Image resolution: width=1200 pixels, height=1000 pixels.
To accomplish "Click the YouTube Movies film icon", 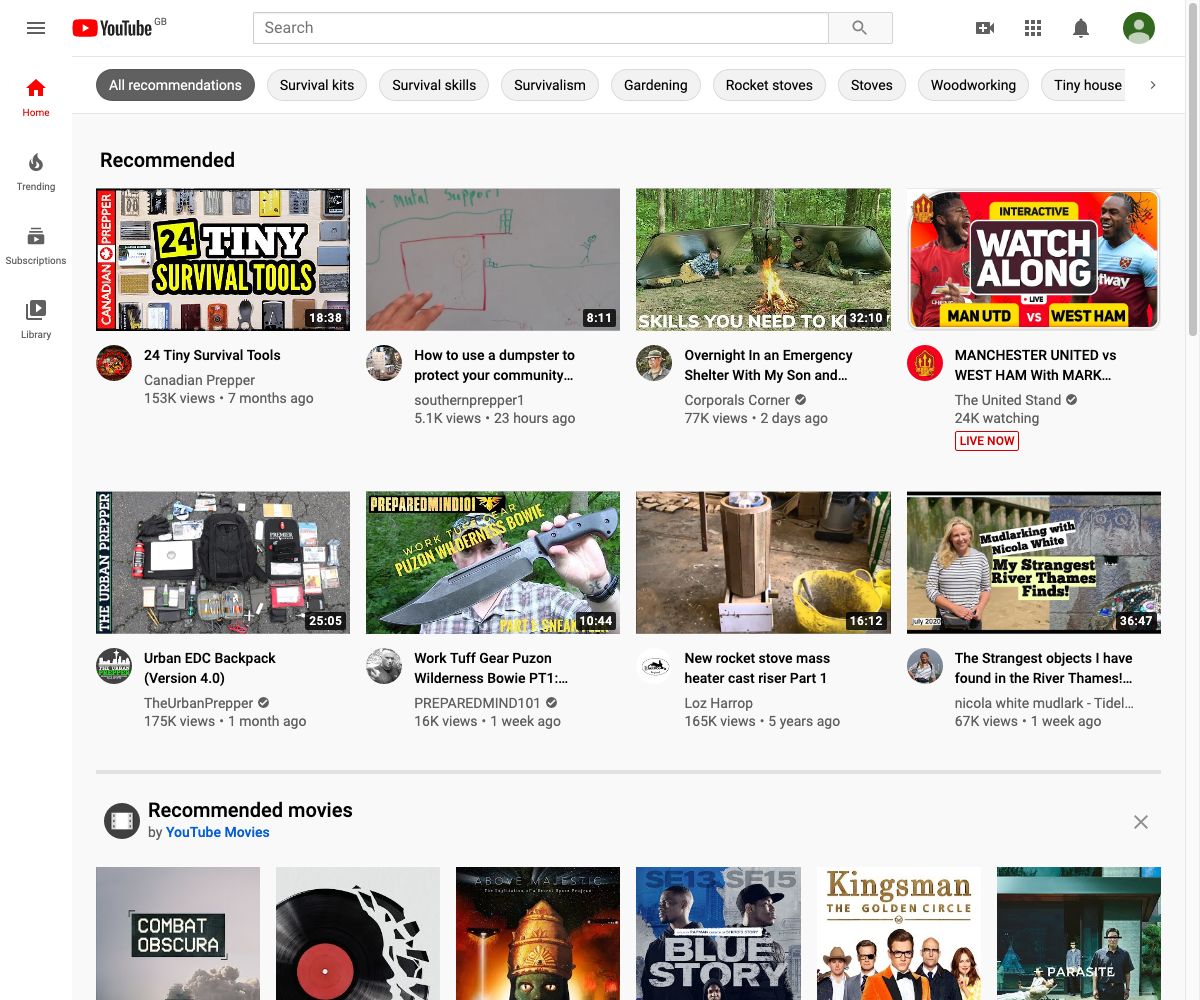I will click(x=121, y=821).
